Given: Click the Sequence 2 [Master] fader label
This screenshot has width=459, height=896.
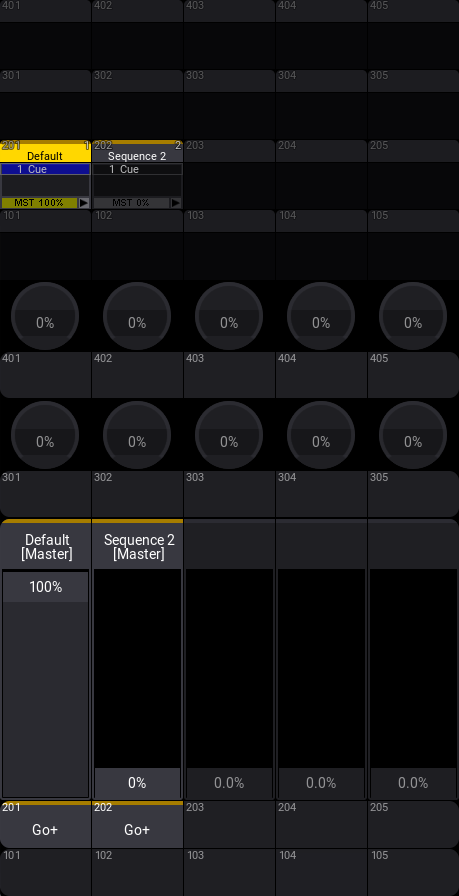Looking at the screenshot, I should point(138,546).
